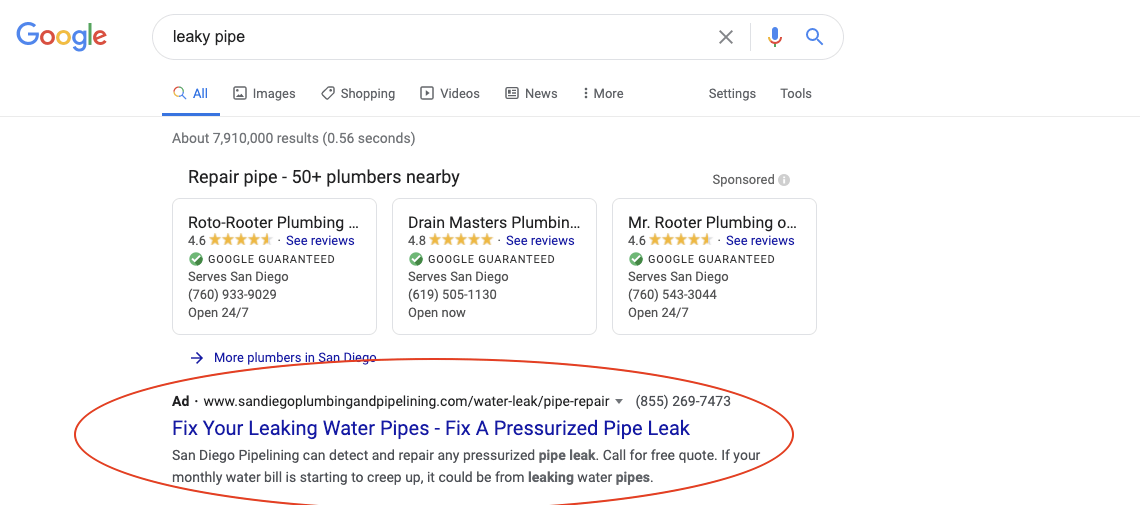Switch to the Images tab

coord(264,94)
